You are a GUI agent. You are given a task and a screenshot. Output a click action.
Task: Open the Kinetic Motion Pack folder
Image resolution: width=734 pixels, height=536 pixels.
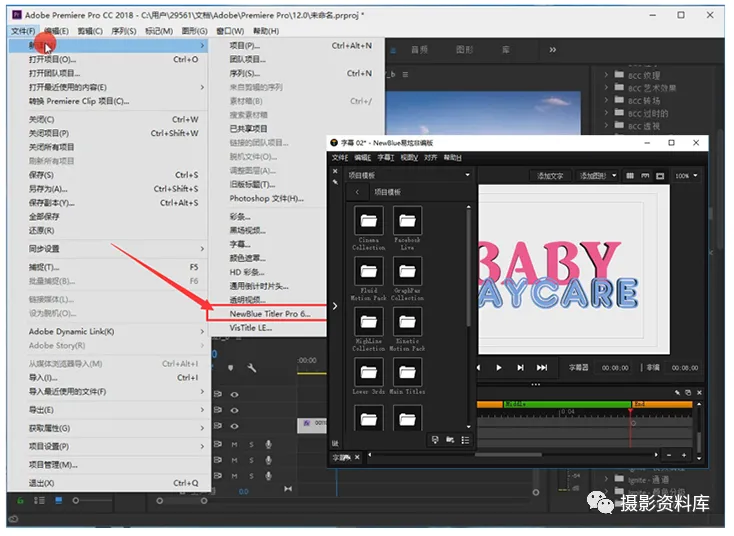coord(407,322)
